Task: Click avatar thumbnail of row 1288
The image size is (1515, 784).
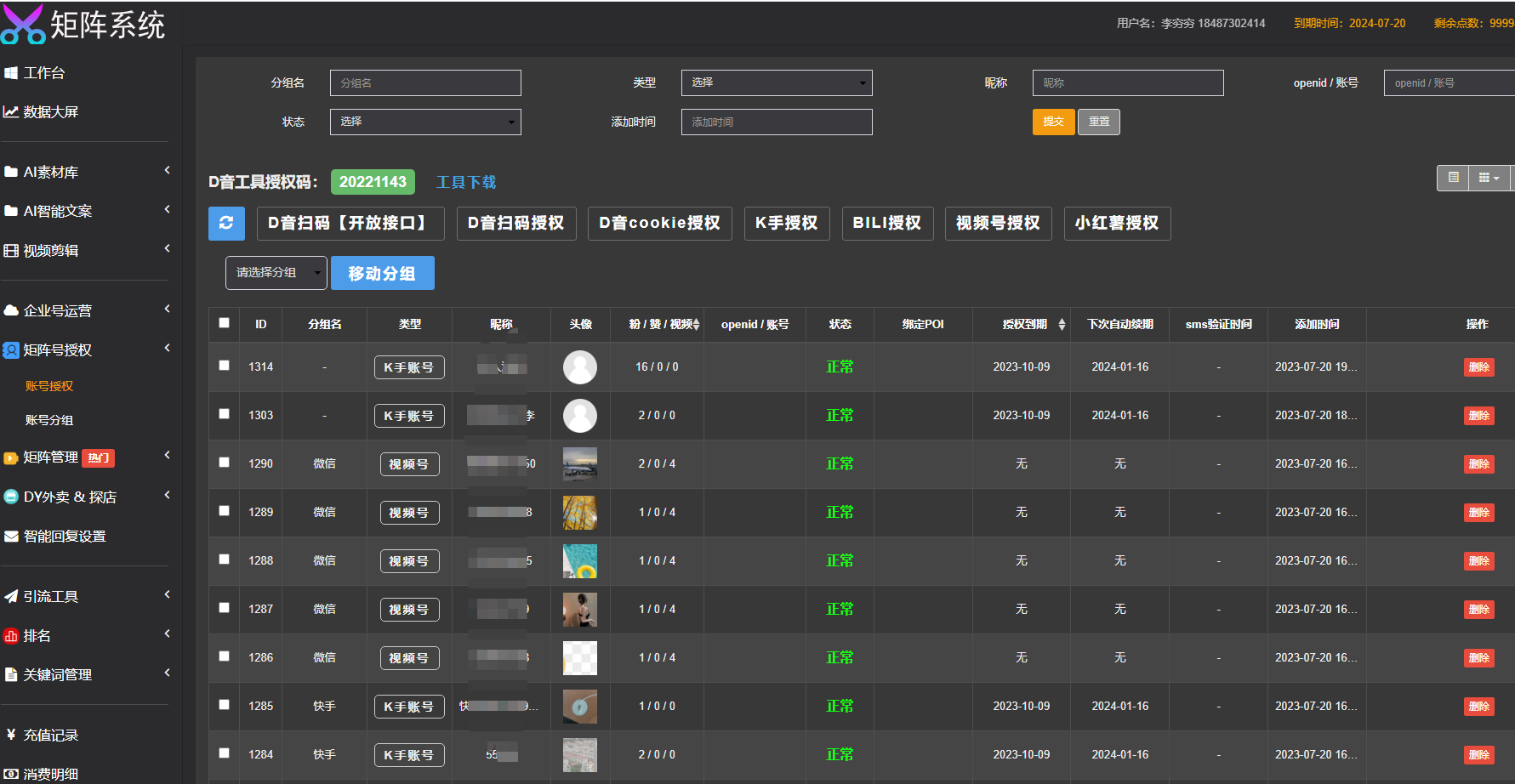Action: click(x=580, y=561)
